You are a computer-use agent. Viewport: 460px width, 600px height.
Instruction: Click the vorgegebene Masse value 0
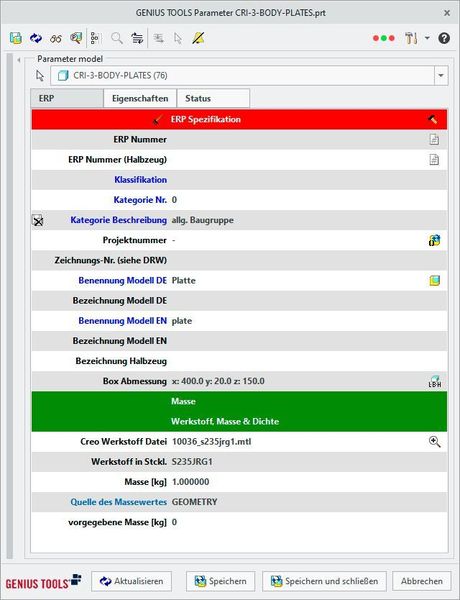174,522
